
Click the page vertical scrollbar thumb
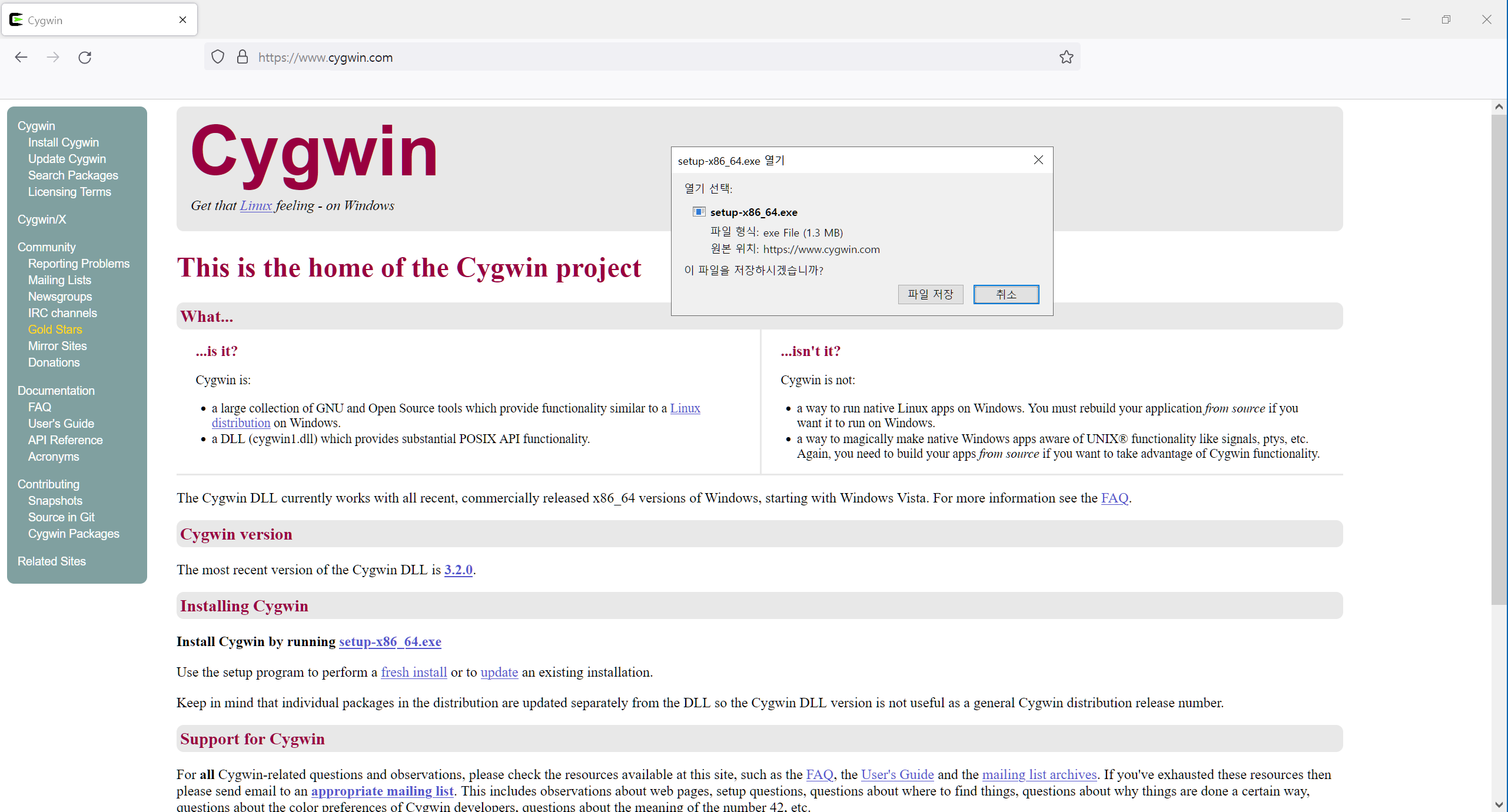coord(1499,359)
